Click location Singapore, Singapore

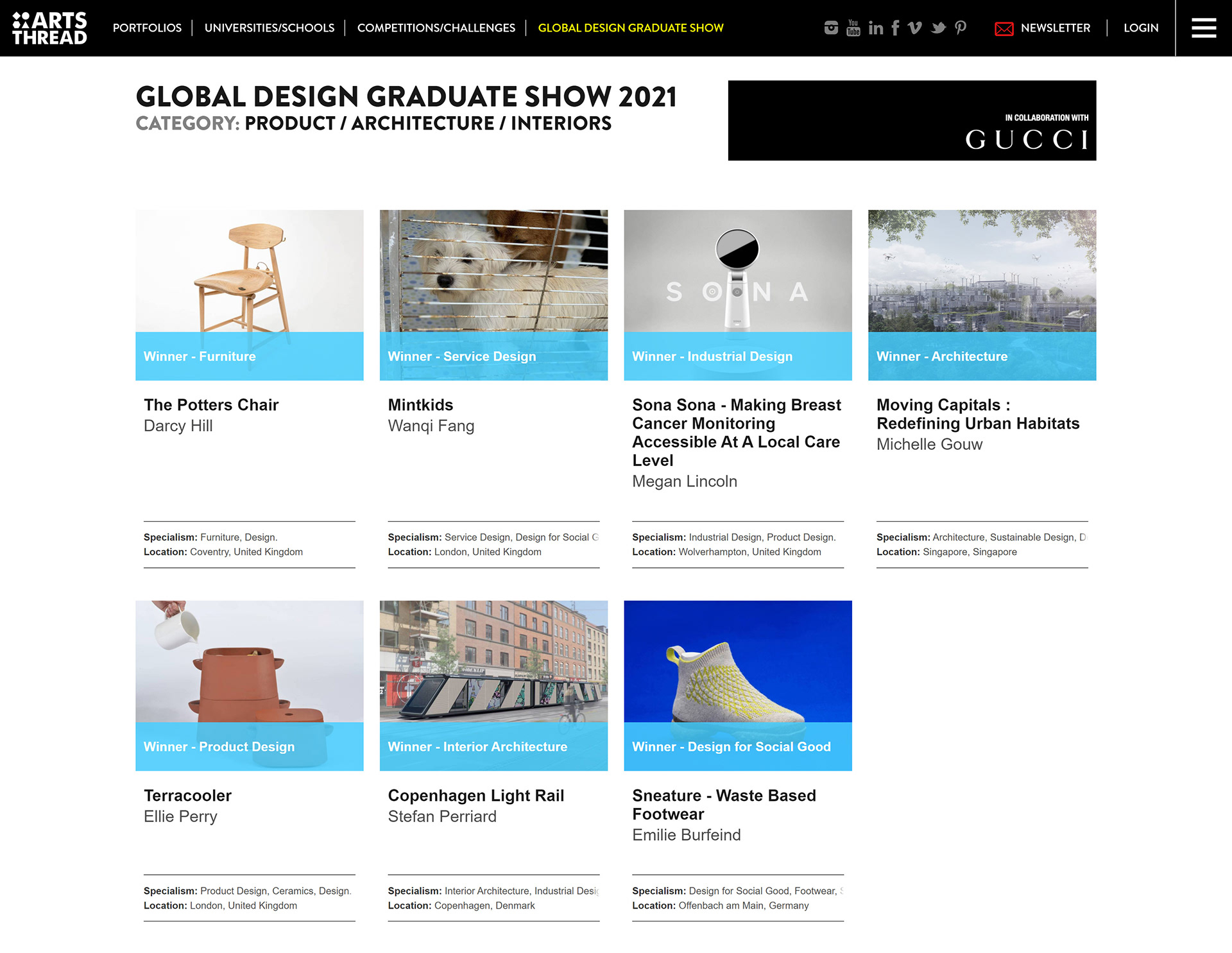970,552
